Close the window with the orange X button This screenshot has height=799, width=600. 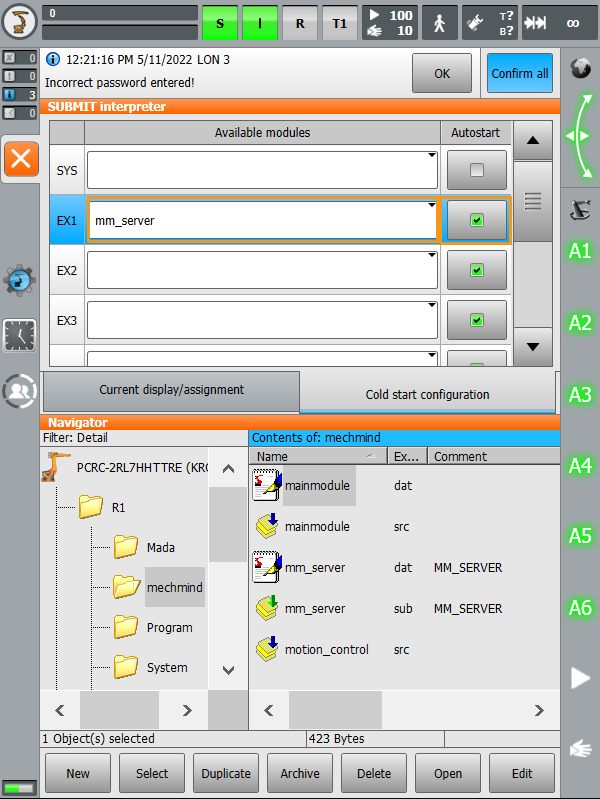point(21,159)
